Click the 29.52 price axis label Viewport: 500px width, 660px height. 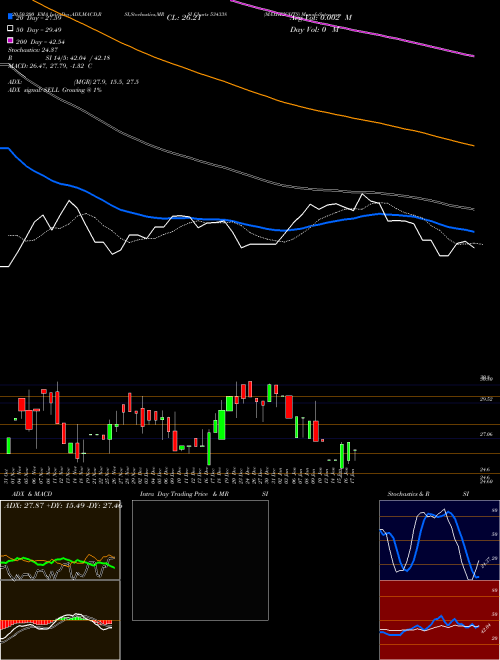(x=486, y=399)
